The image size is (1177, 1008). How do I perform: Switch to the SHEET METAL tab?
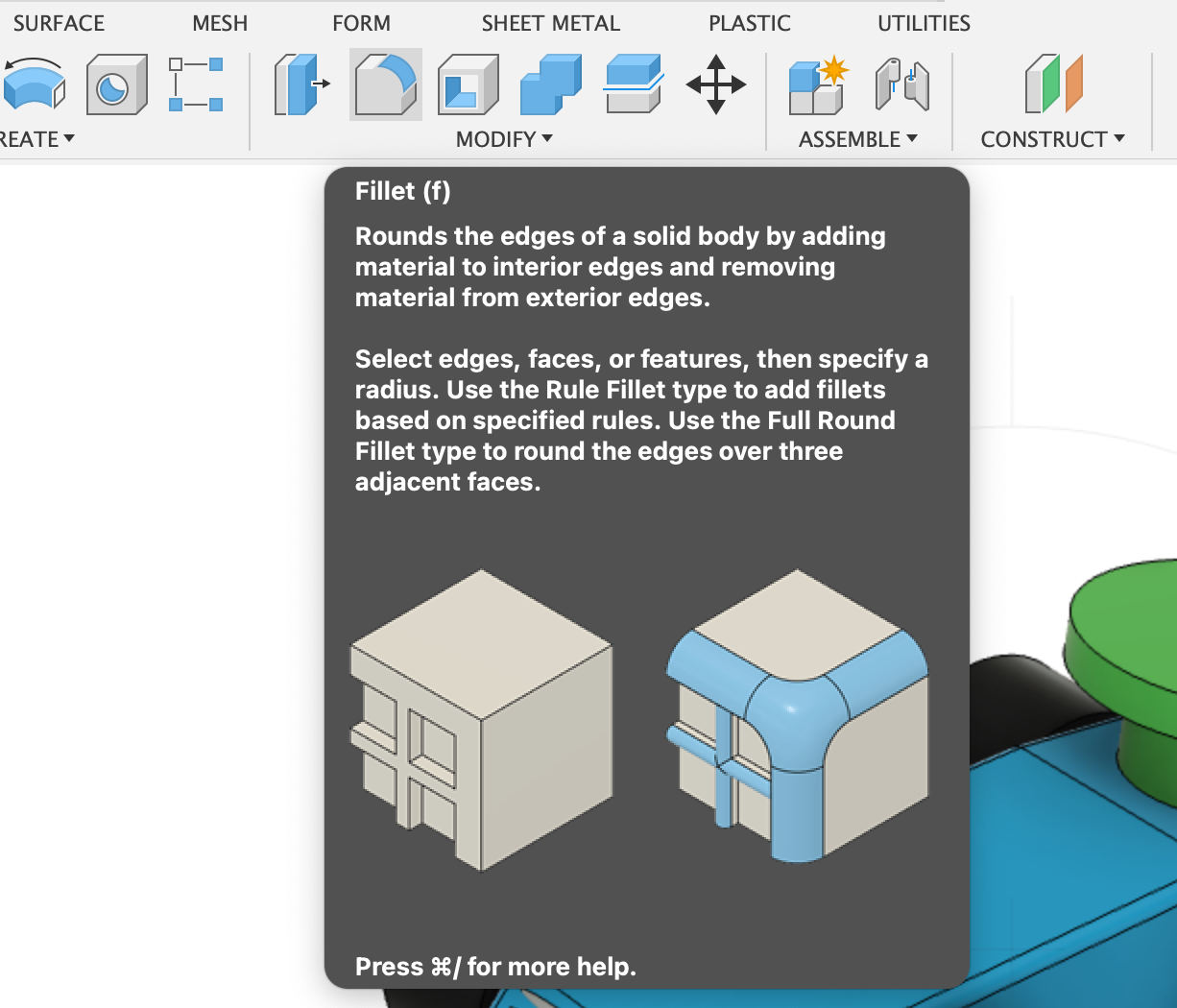550,23
